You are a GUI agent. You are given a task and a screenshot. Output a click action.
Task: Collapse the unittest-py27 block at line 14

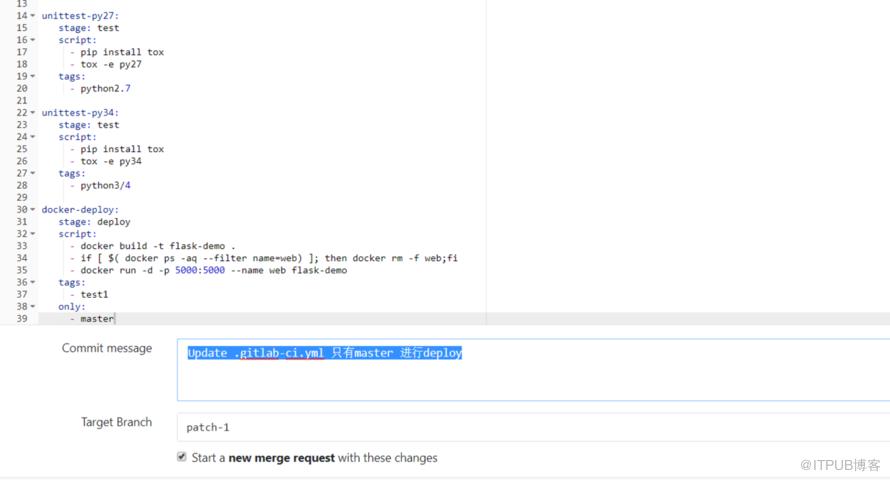(x=32, y=16)
